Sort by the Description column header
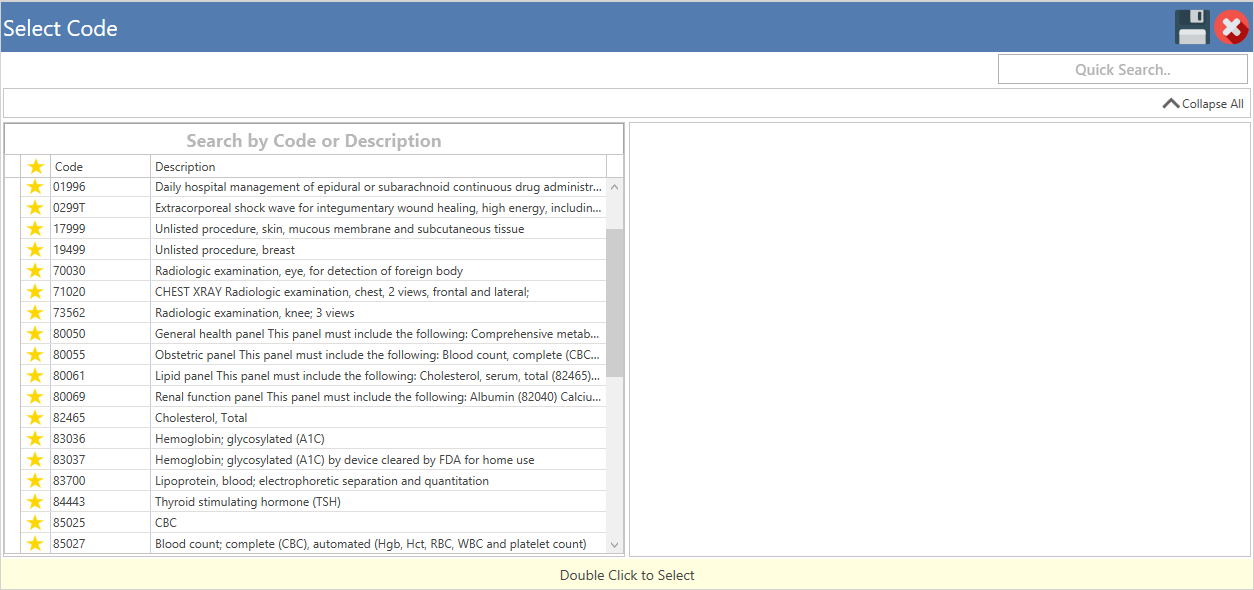 (378, 166)
